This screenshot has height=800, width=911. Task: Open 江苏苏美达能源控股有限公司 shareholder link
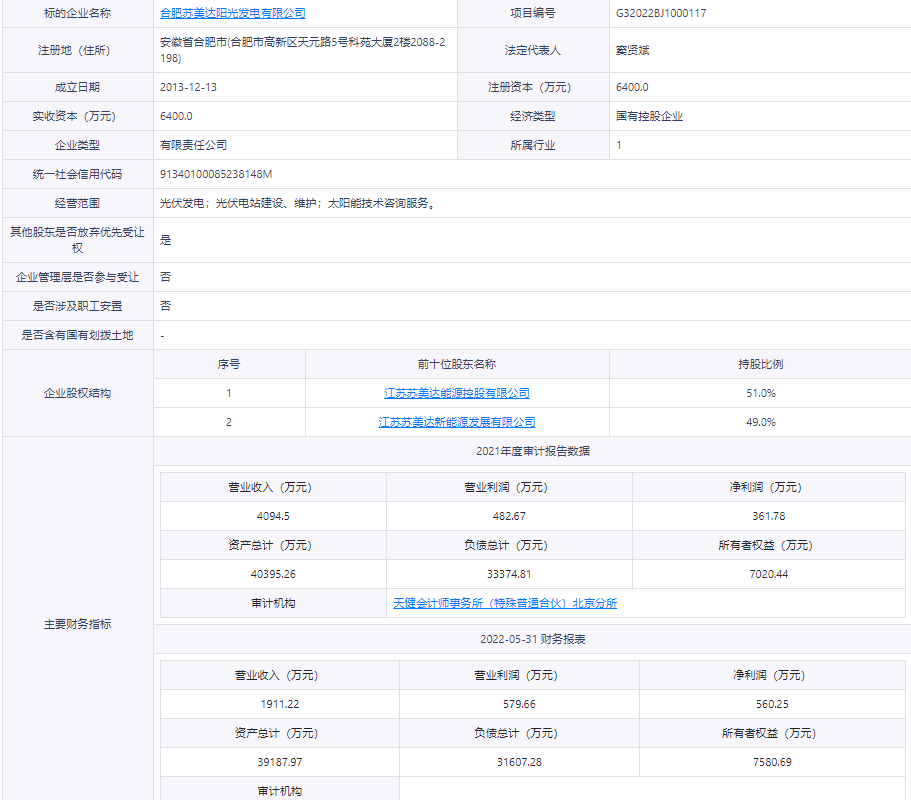coord(457,393)
